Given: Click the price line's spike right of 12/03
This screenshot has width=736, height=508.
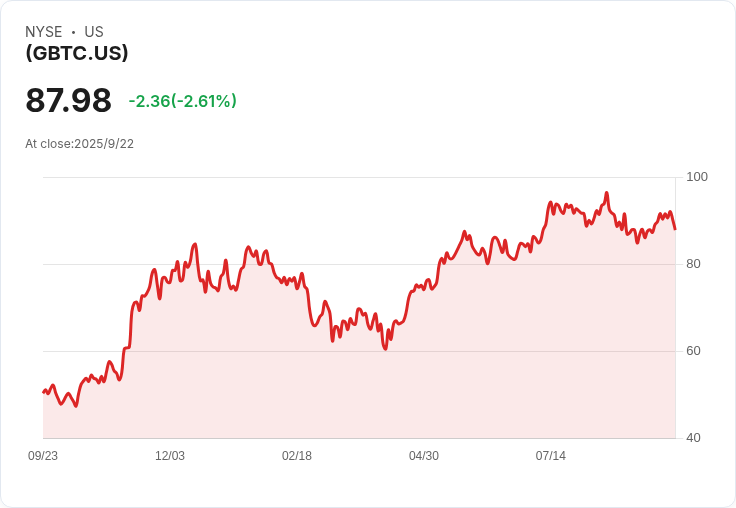Looking at the screenshot, I should (195, 244).
